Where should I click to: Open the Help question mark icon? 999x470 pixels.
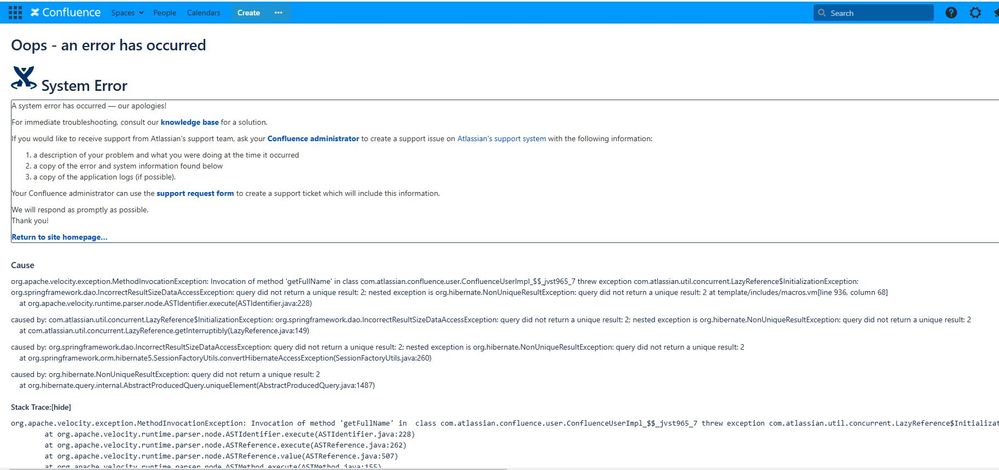951,13
